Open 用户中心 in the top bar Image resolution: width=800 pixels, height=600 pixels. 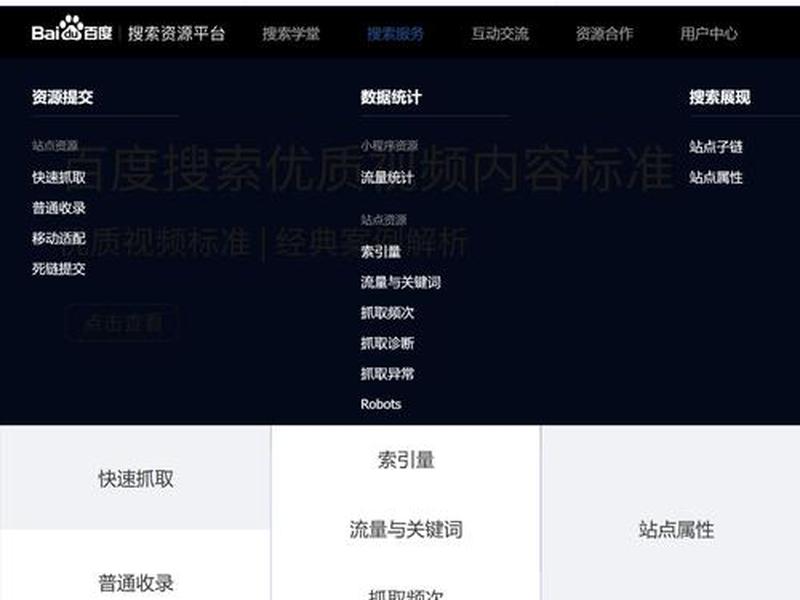pos(709,34)
